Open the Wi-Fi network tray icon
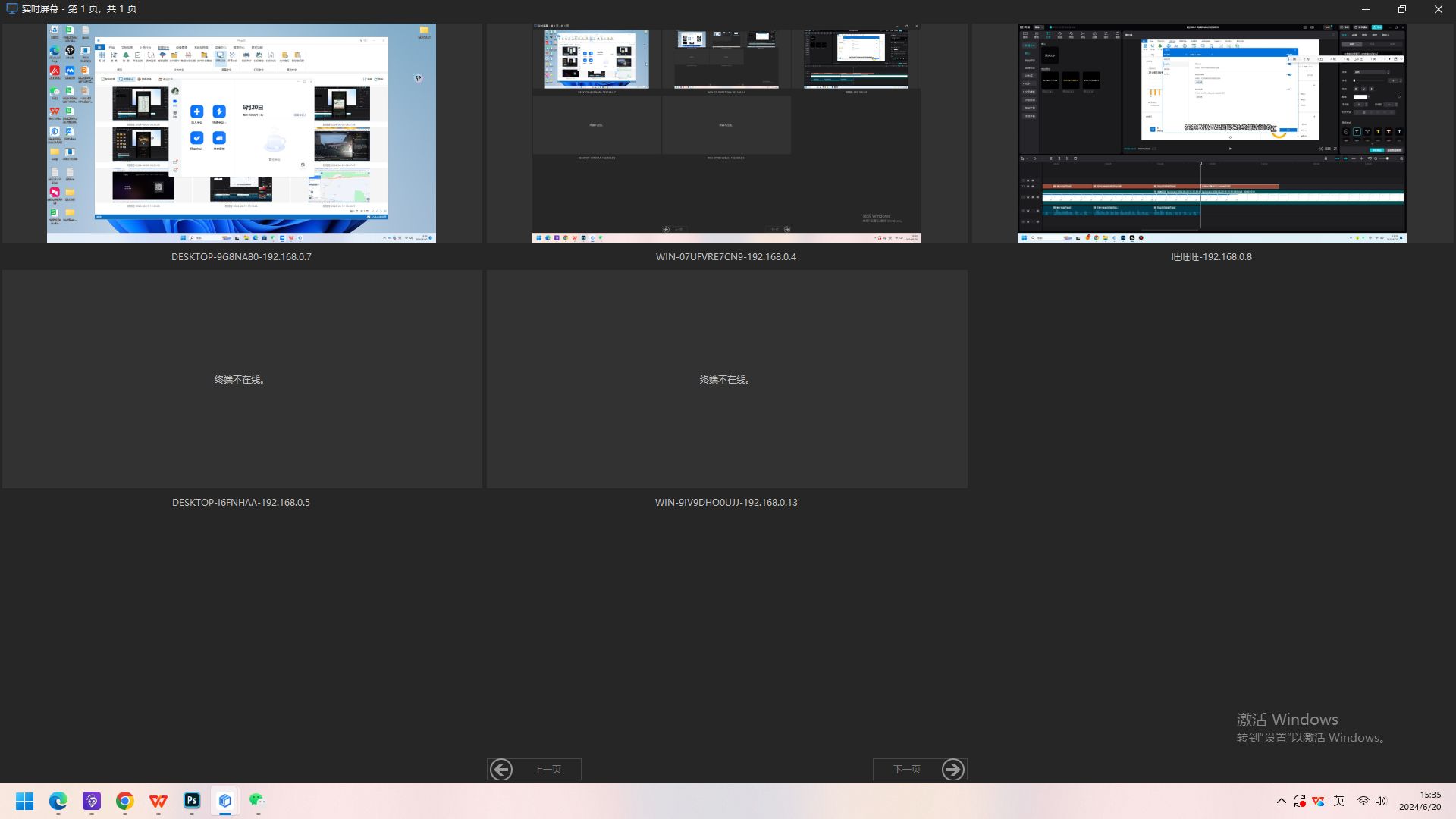 (x=1363, y=801)
